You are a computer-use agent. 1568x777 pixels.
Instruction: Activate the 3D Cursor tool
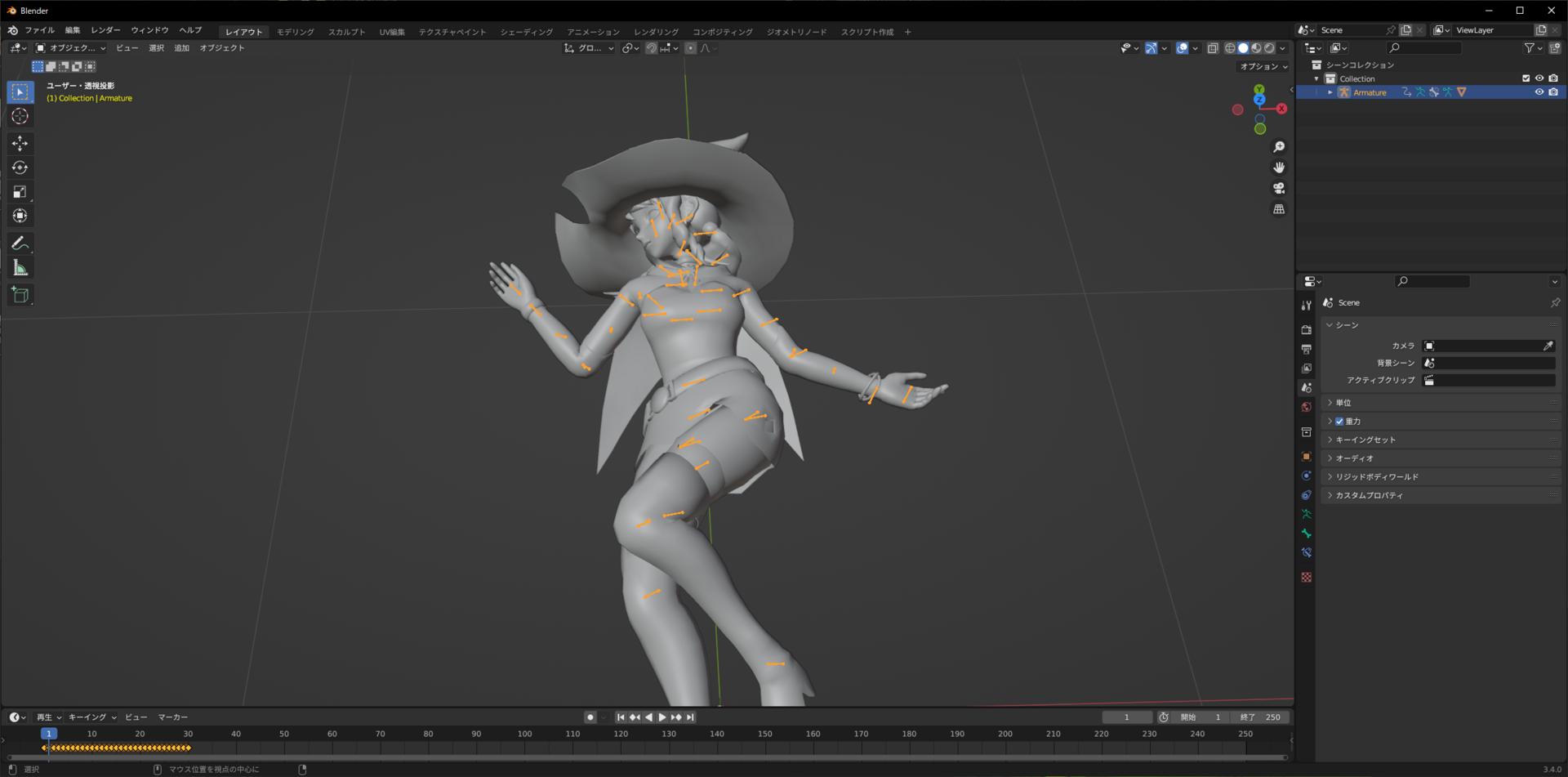[x=20, y=116]
